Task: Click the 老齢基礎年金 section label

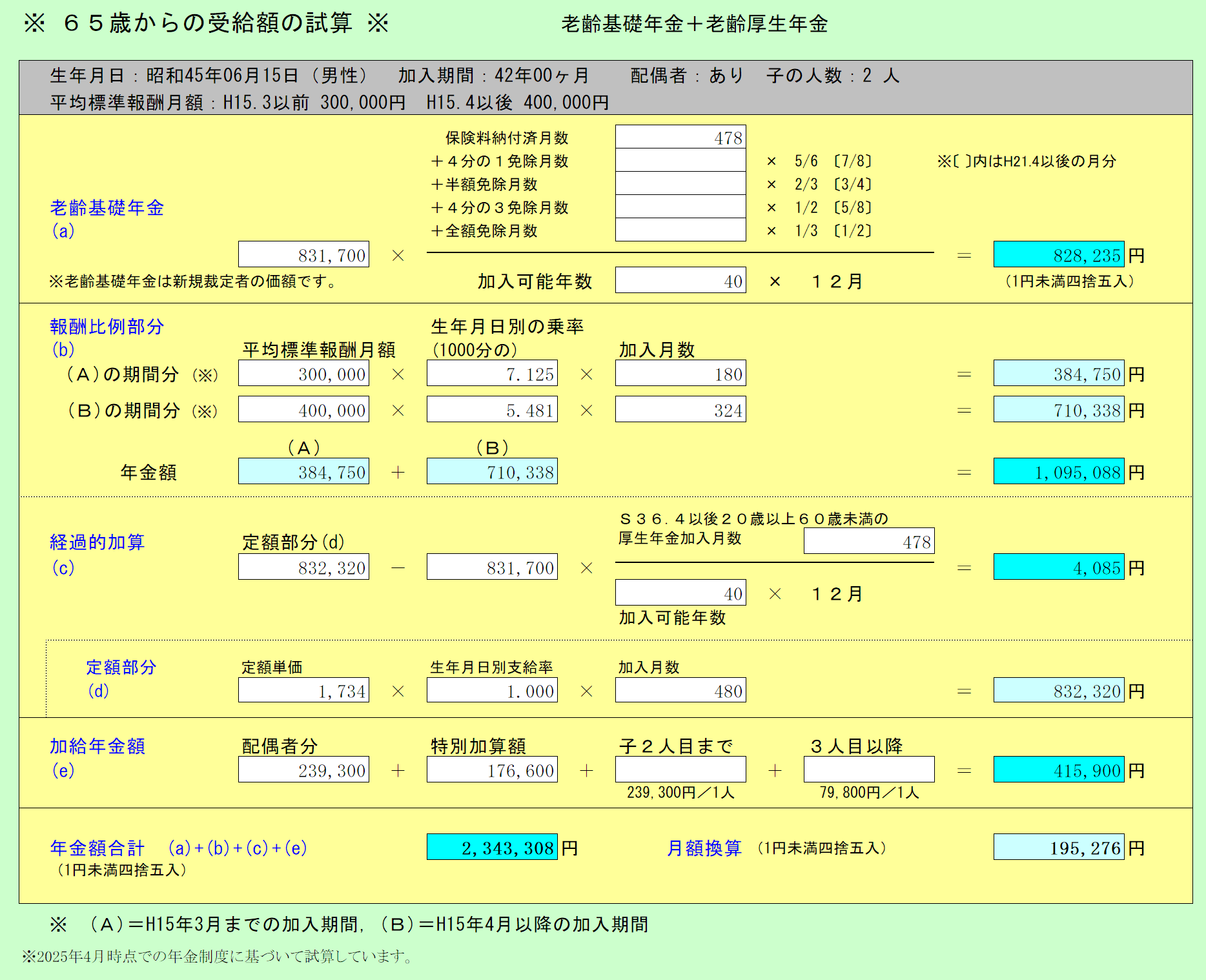Action: point(107,208)
